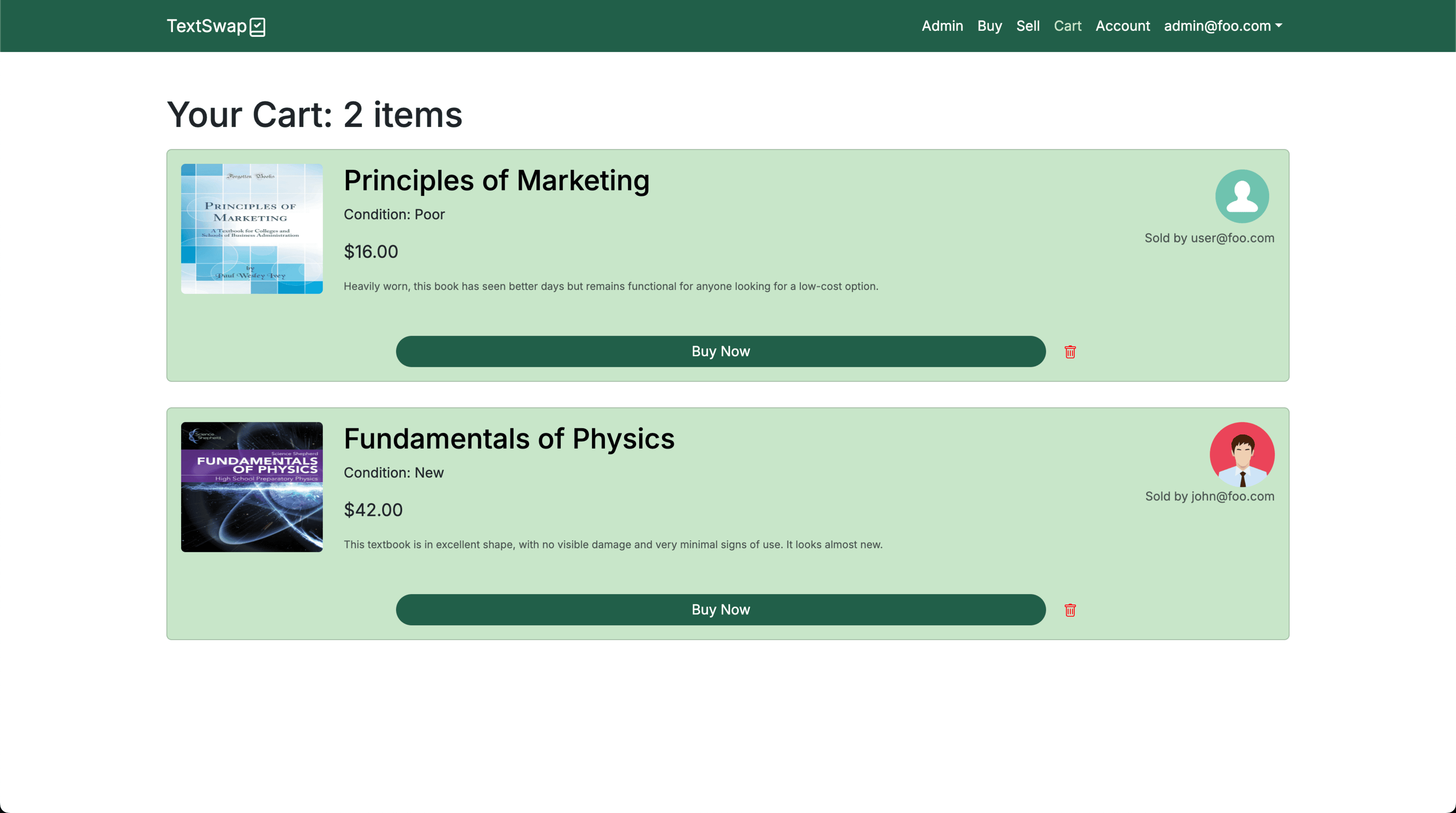Click john@foo.com seller avatar

pos(1241,454)
